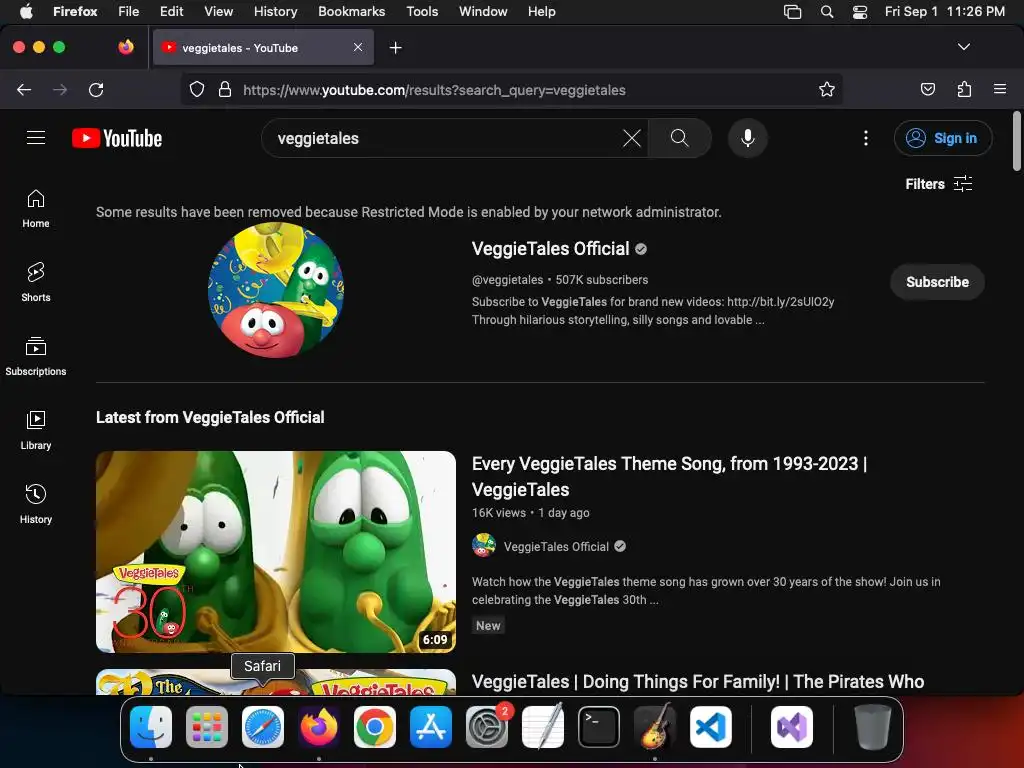
Task: Go to Home in sidebar
Action: 36,208
